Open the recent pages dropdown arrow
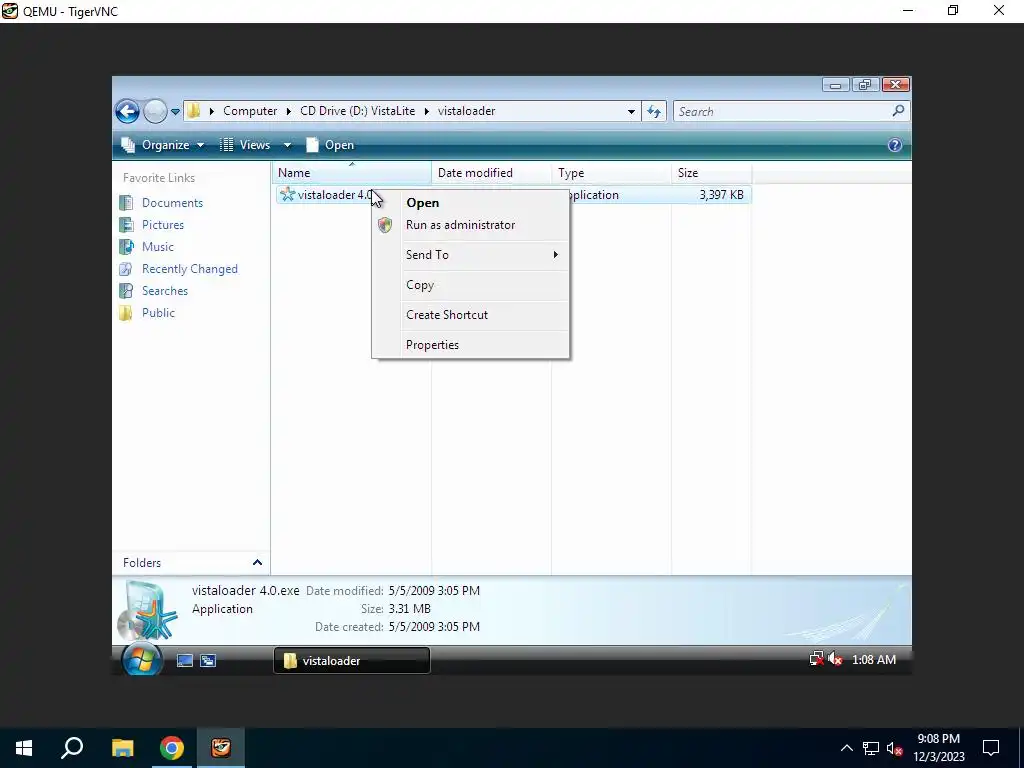Image resolution: width=1024 pixels, height=768 pixels. tap(175, 112)
